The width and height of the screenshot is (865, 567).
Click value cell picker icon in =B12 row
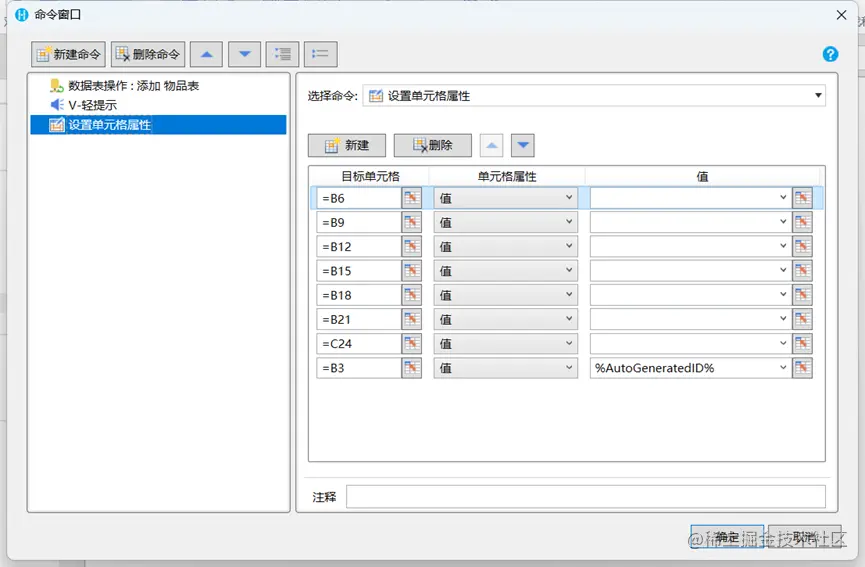click(802, 247)
